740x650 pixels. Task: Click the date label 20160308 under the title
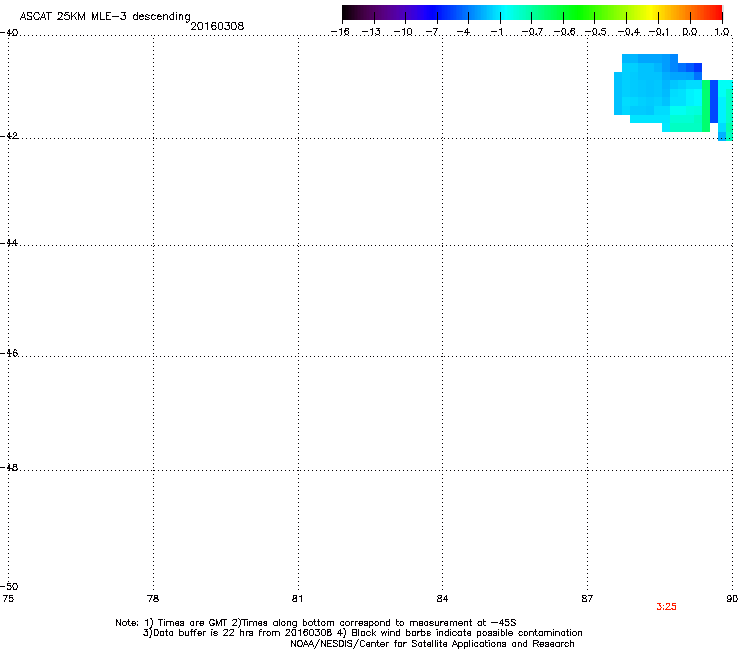(217, 26)
